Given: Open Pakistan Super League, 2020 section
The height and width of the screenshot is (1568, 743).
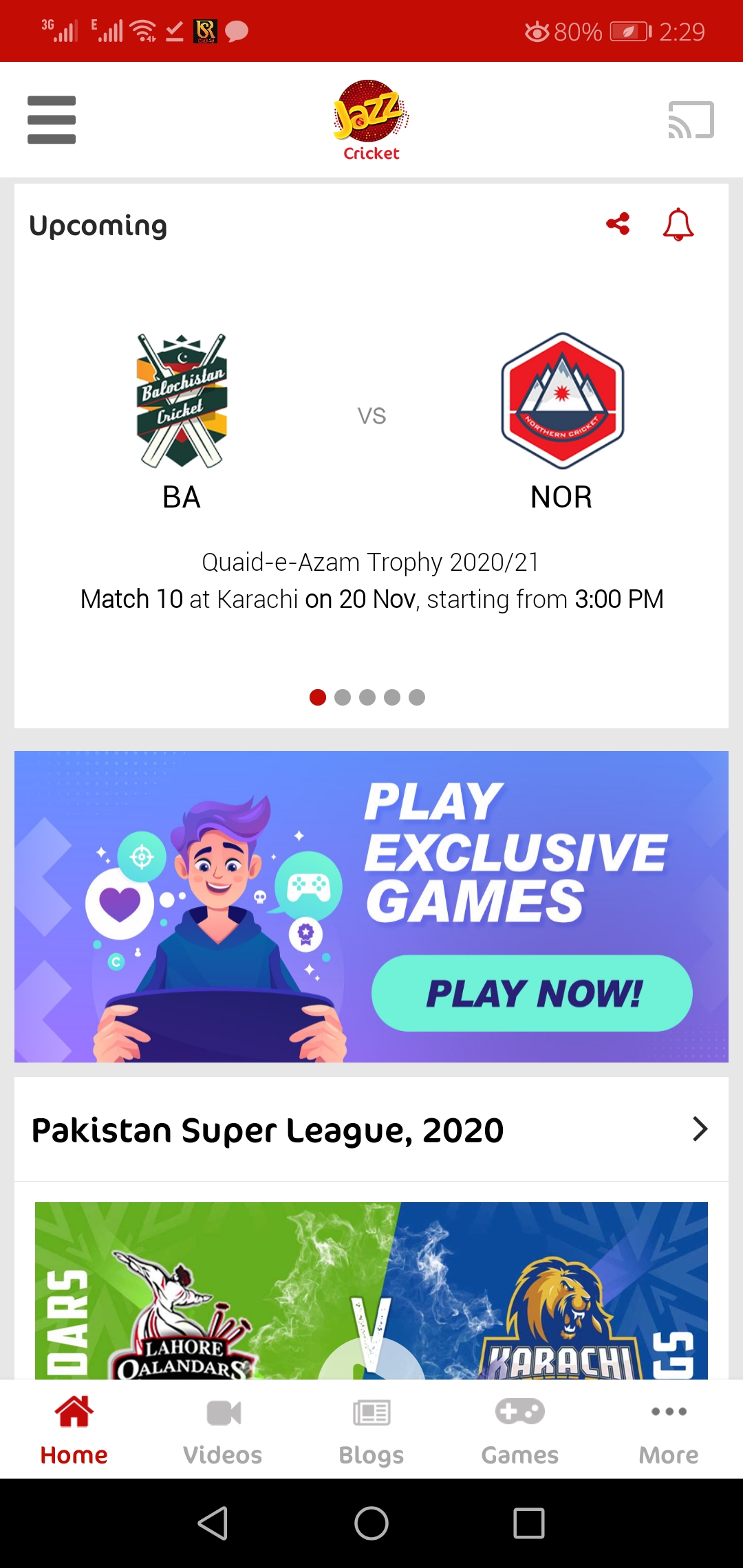Looking at the screenshot, I should (x=268, y=1130).
